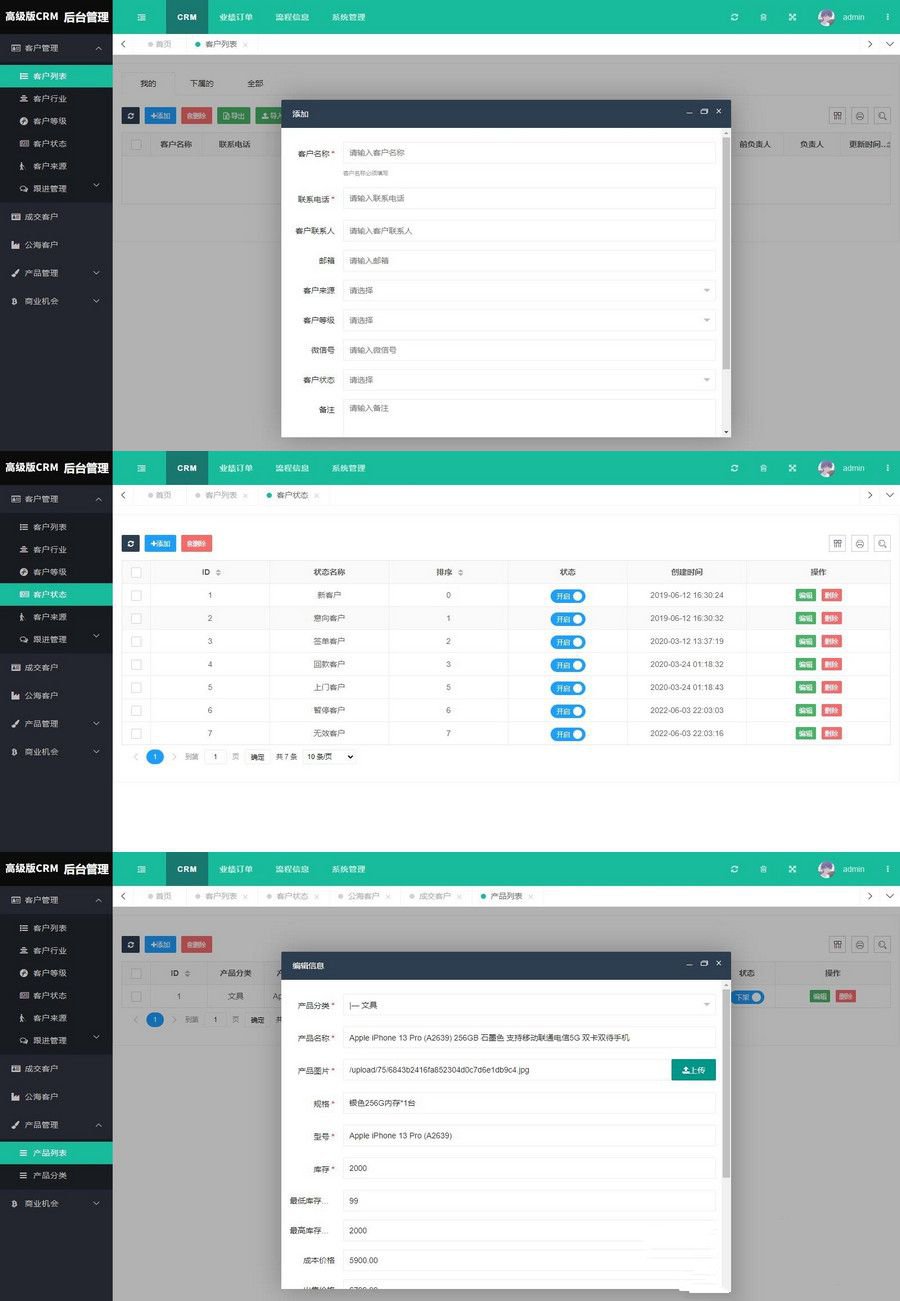Image resolution: width=900 pixels, height=1301 pixels.
Task: Click the 添加 button above the status list
Action: 160,543
